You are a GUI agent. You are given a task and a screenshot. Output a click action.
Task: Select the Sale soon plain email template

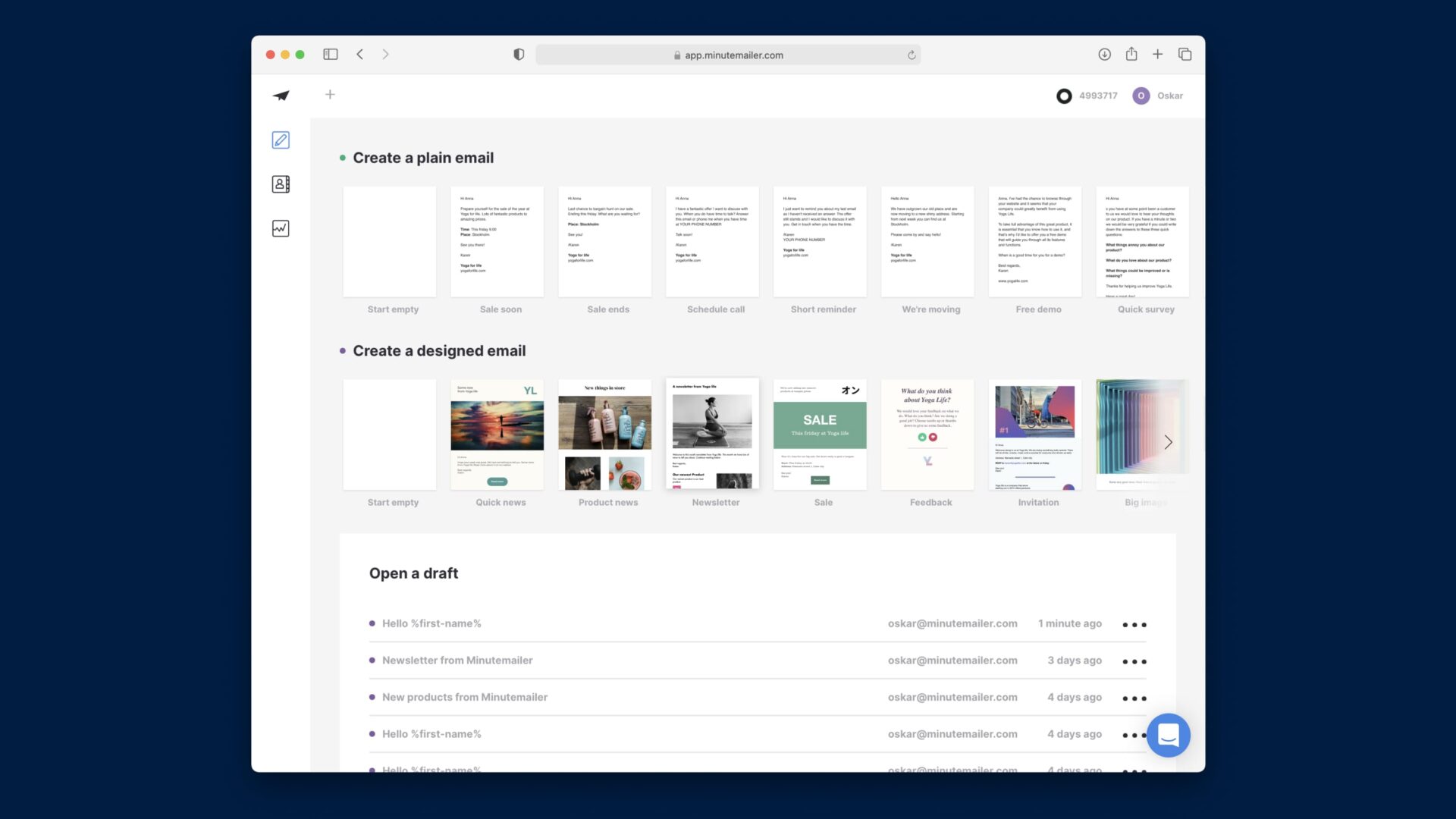[497, 241]
